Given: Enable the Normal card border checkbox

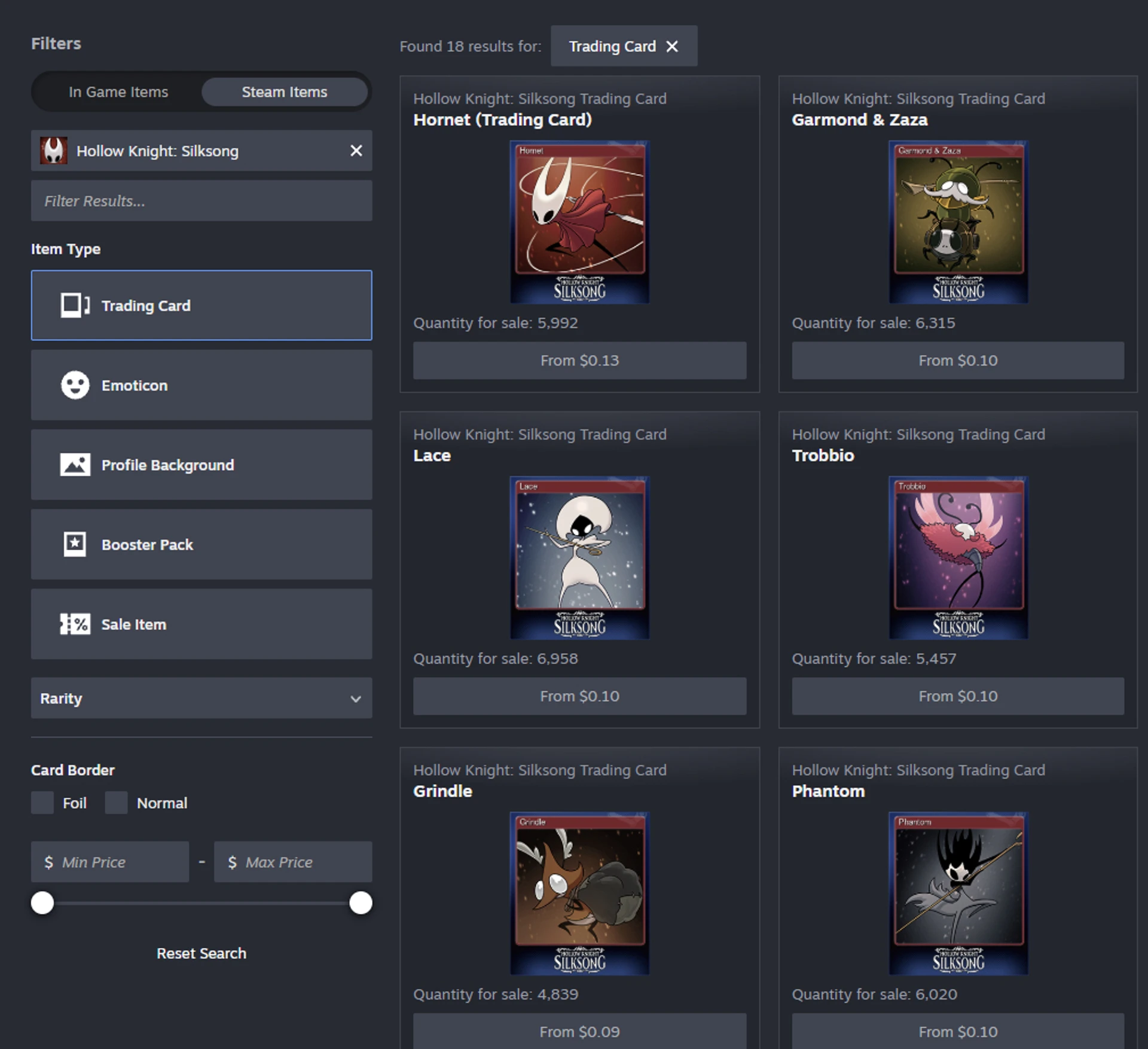Looking at the screenshot, I should (x=116, y=803).
